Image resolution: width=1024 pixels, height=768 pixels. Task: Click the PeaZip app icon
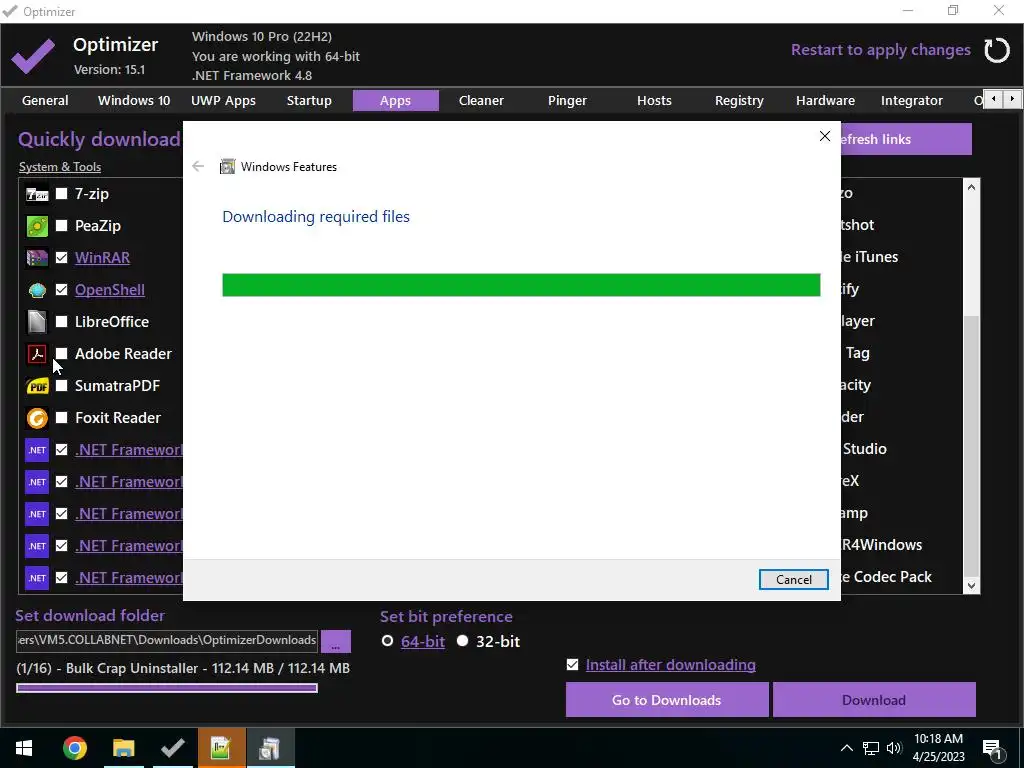point(37,226)
